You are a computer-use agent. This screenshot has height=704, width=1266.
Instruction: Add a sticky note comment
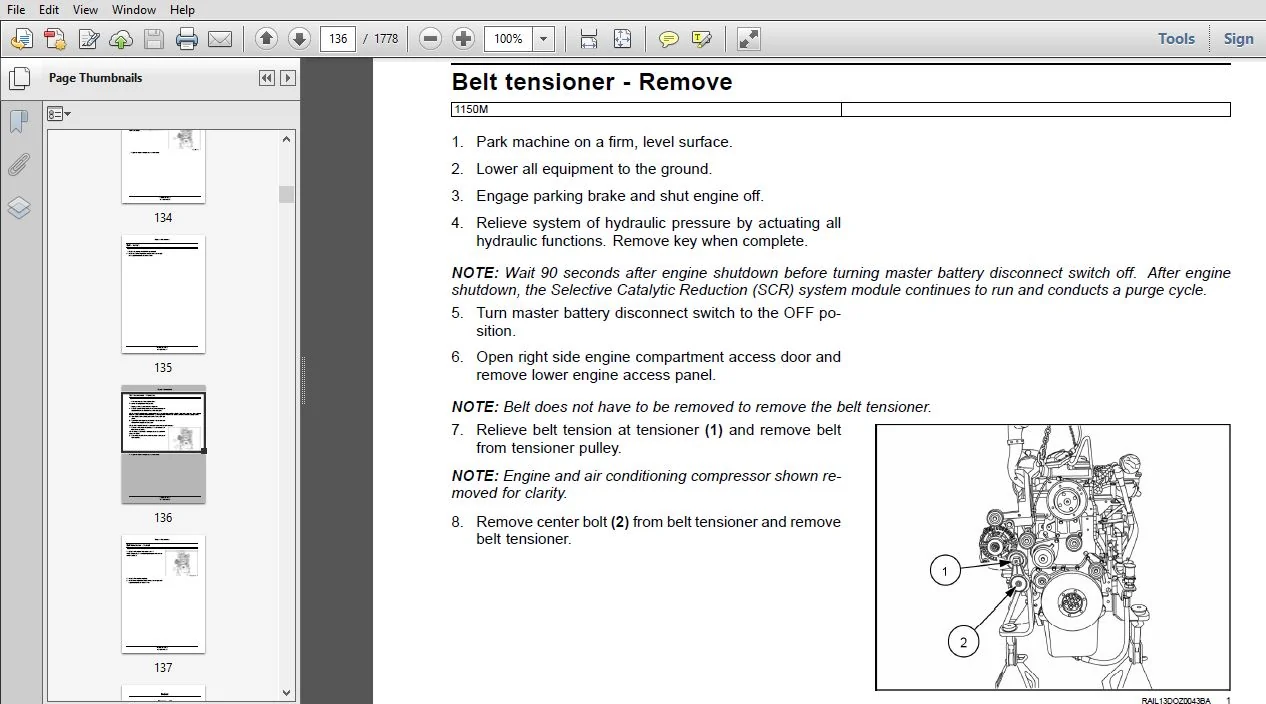[x=669, y=39]
